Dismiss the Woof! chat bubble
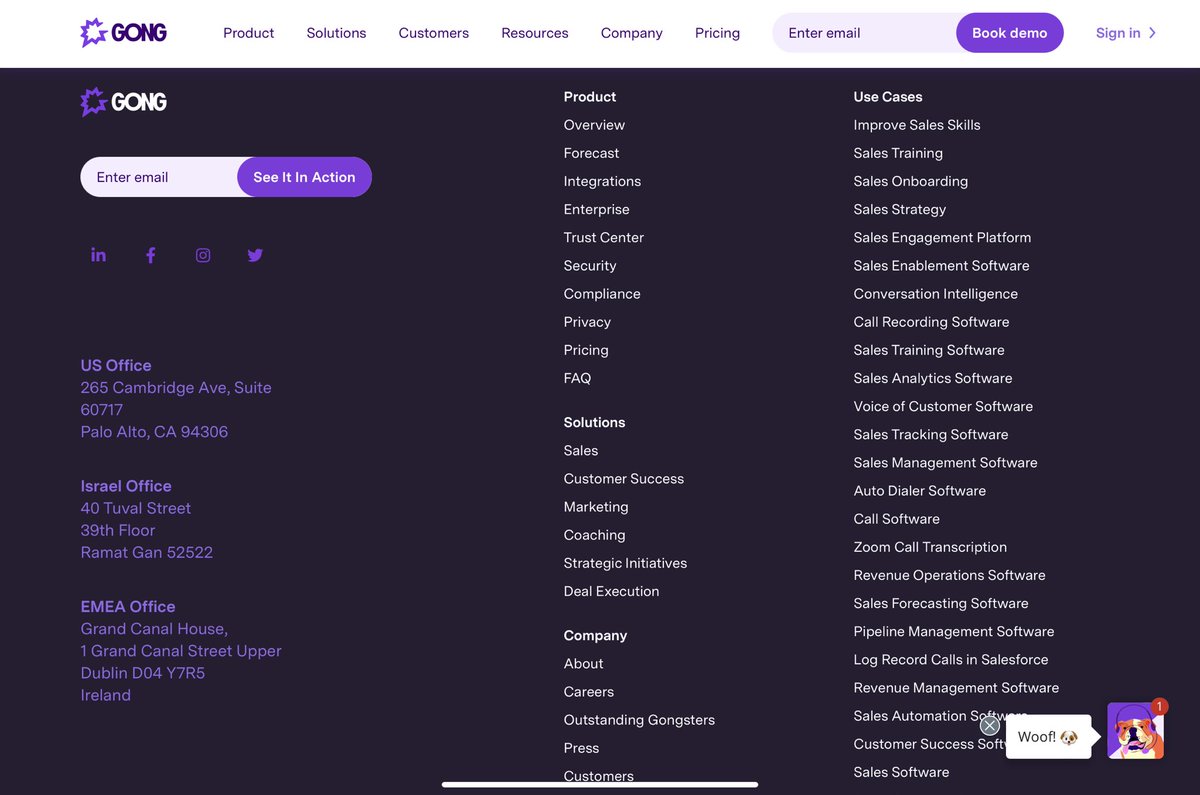Viewport: 1200px width, 795px height. (x=989, y=725)
